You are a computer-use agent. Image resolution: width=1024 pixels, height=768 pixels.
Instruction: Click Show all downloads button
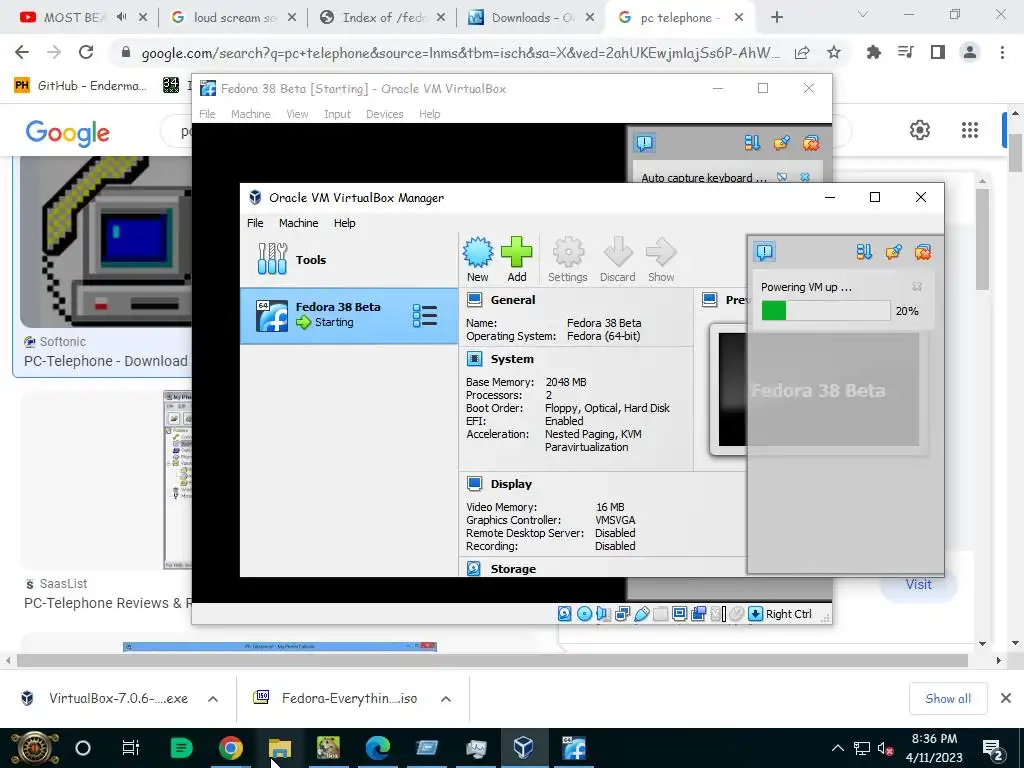(948, 699)
